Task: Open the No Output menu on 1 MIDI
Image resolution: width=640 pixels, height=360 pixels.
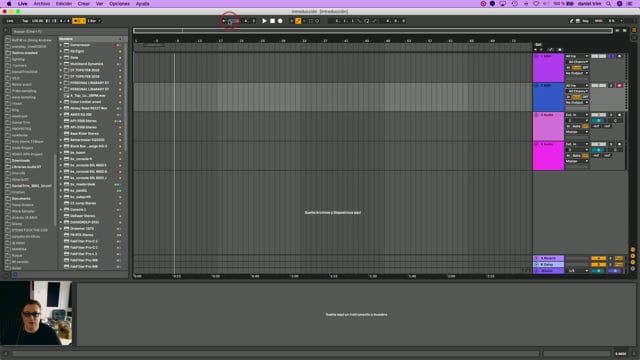Action: coord(577,73)
